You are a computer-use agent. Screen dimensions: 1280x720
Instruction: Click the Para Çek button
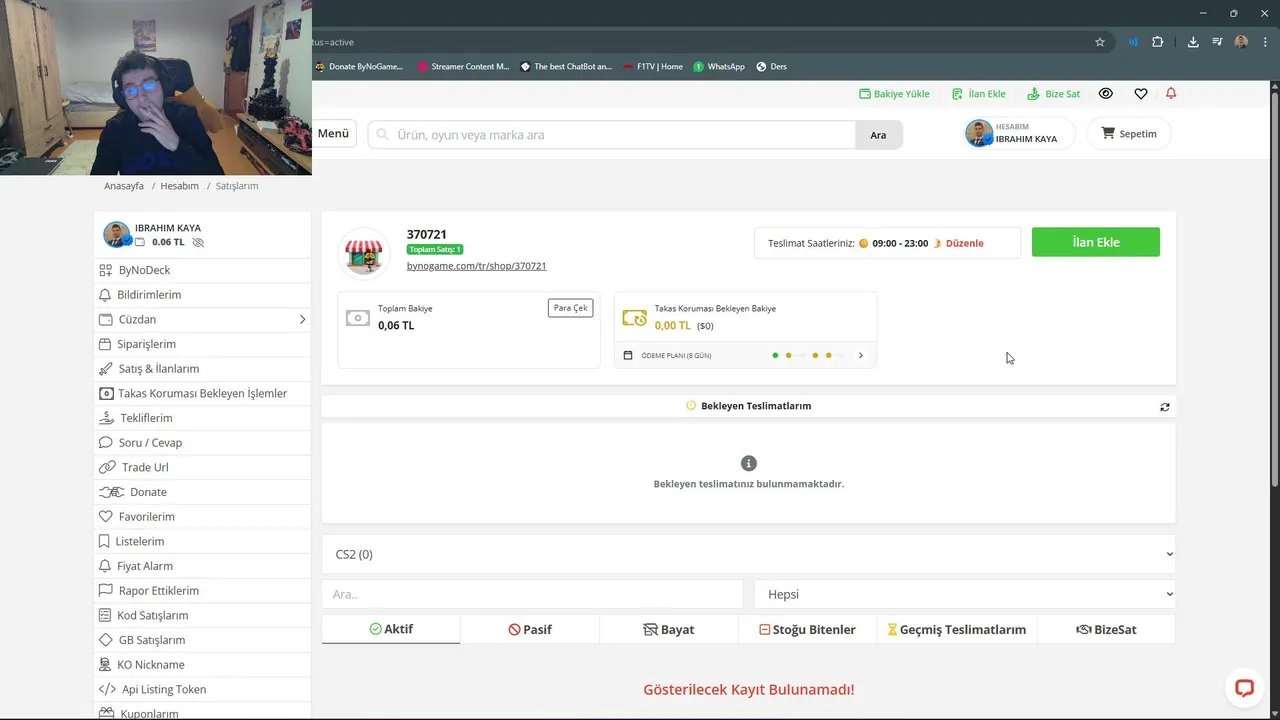570,308
